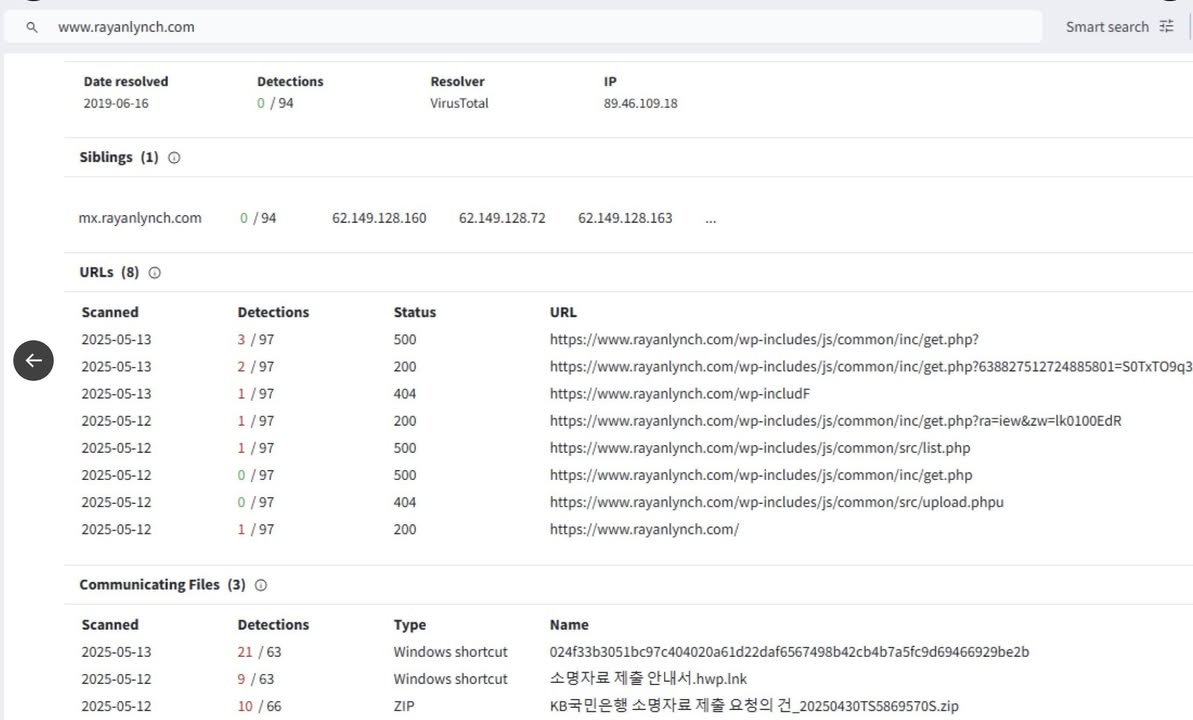Viewport: 1193px width, 720px height.
Task: Click the 024f33b3051bc97 Windows shortcut hash
Action: coord(789,651)
